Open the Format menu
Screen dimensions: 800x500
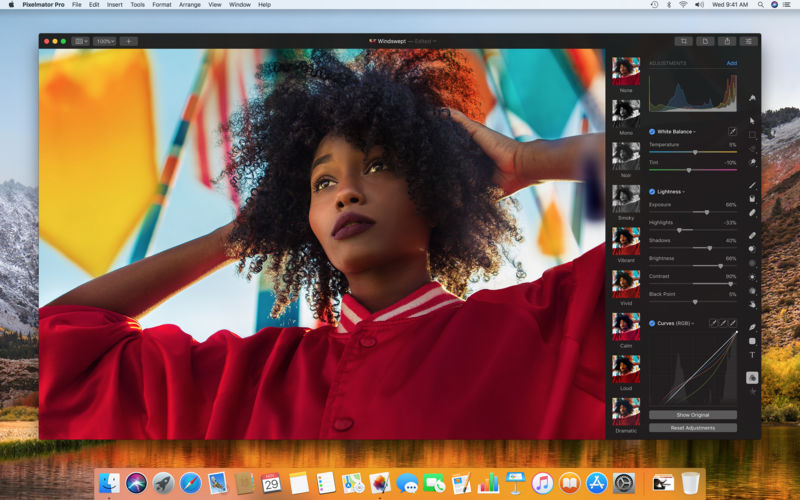click(162, 5)
